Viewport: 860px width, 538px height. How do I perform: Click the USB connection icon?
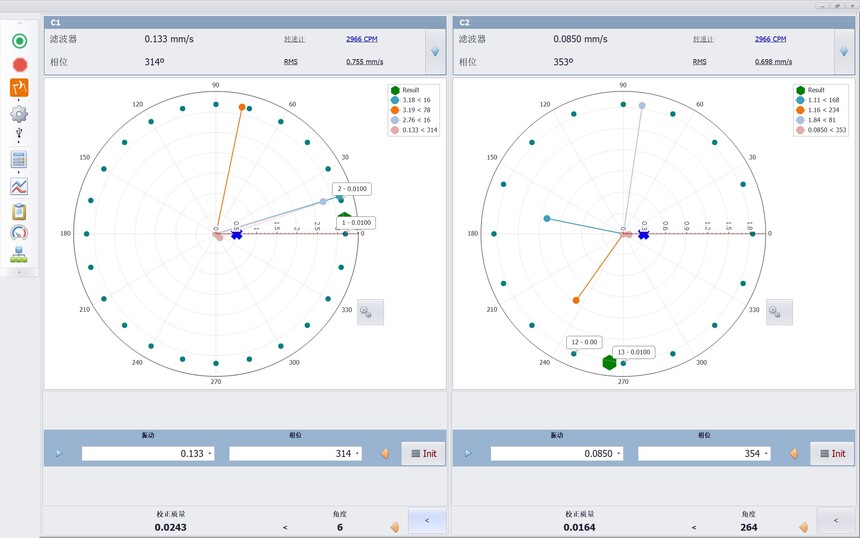pos(19,134)
